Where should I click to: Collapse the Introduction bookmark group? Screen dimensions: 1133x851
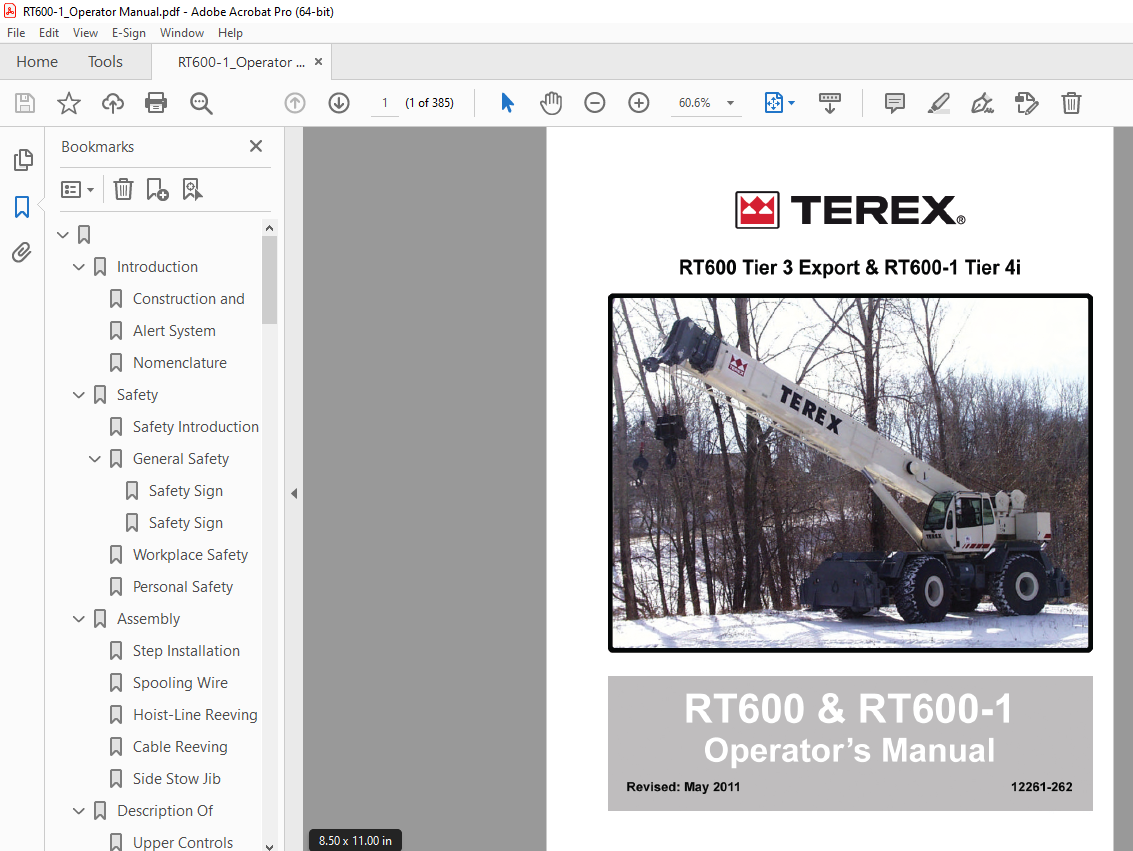pyautogui.click(x=79, y=267)
